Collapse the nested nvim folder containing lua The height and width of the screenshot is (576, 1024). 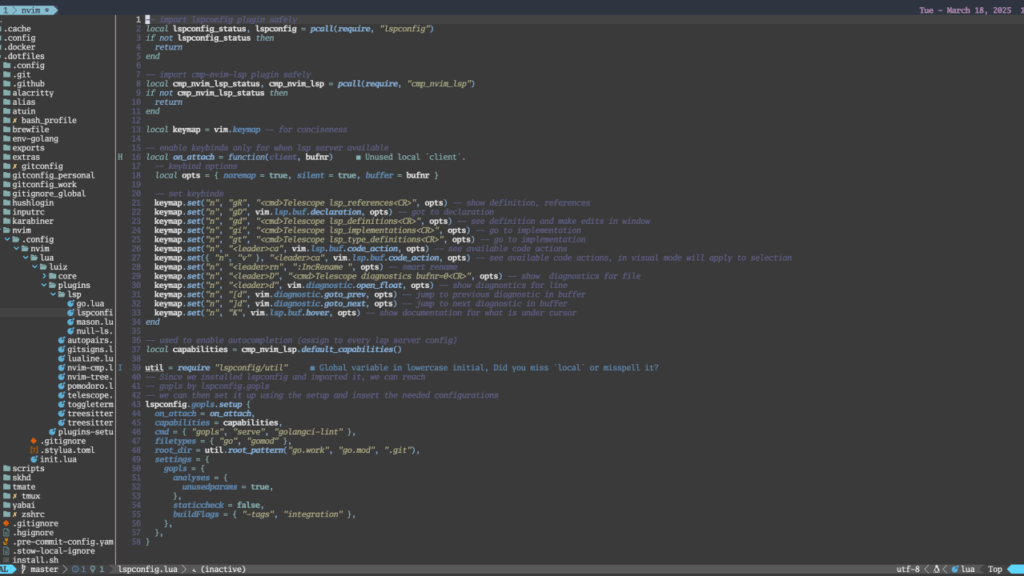(x=17, y=248)
